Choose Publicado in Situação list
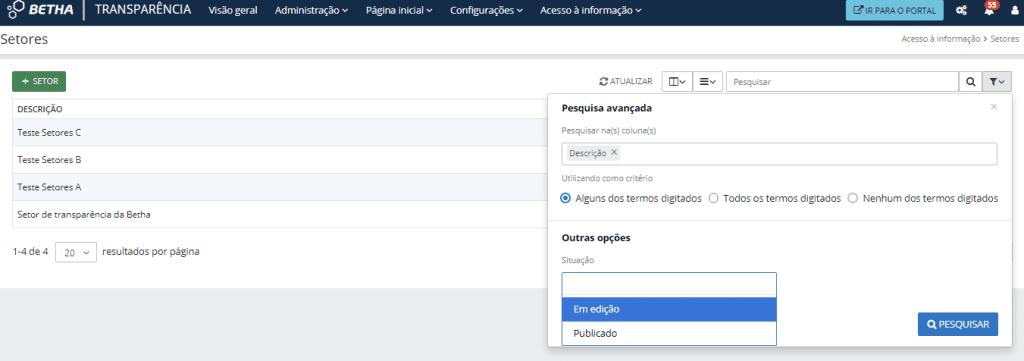The height and width of the screenshot is (361, 1024). (669, 333)
